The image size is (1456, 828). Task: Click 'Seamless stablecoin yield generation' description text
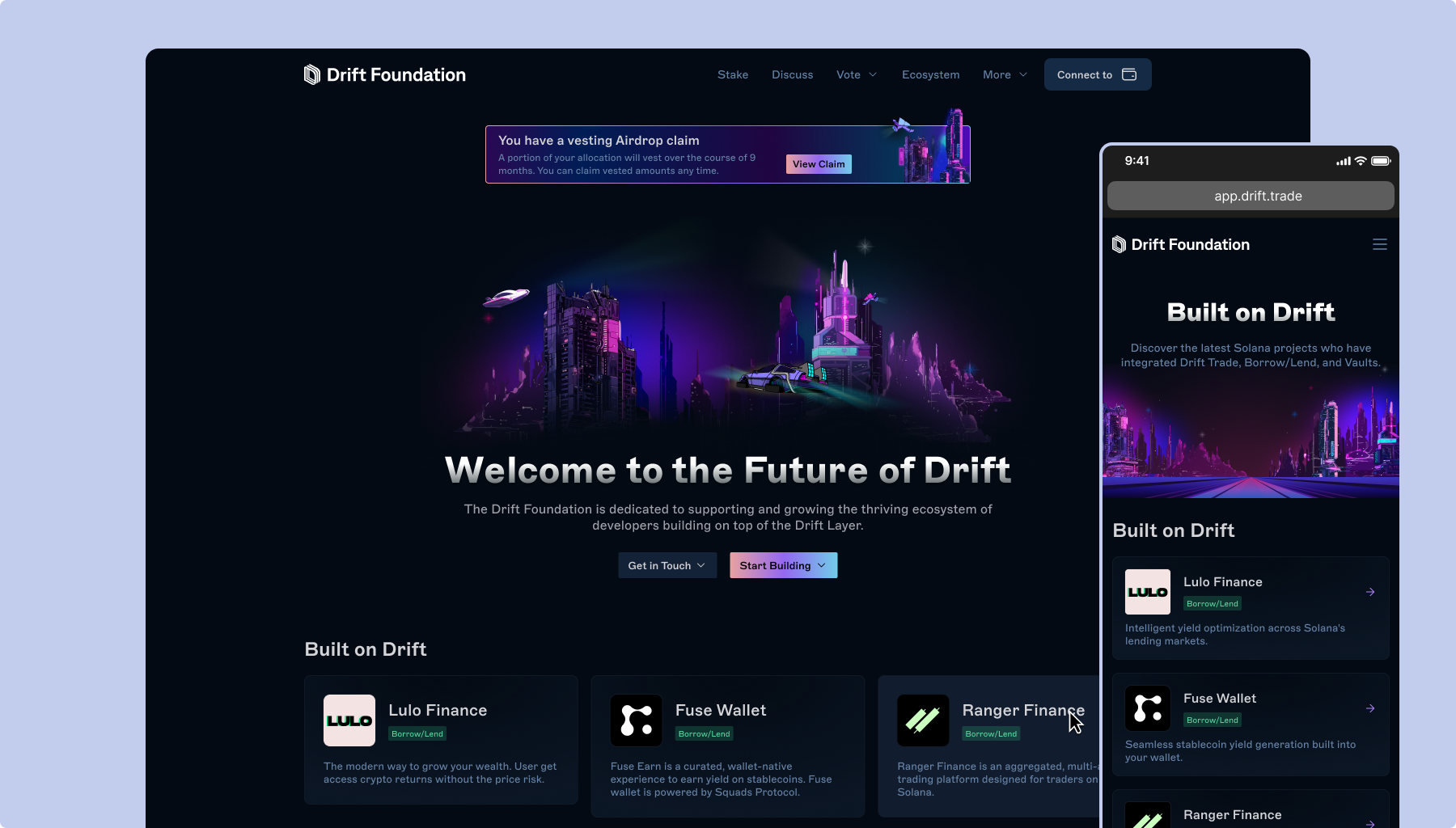1240,750
